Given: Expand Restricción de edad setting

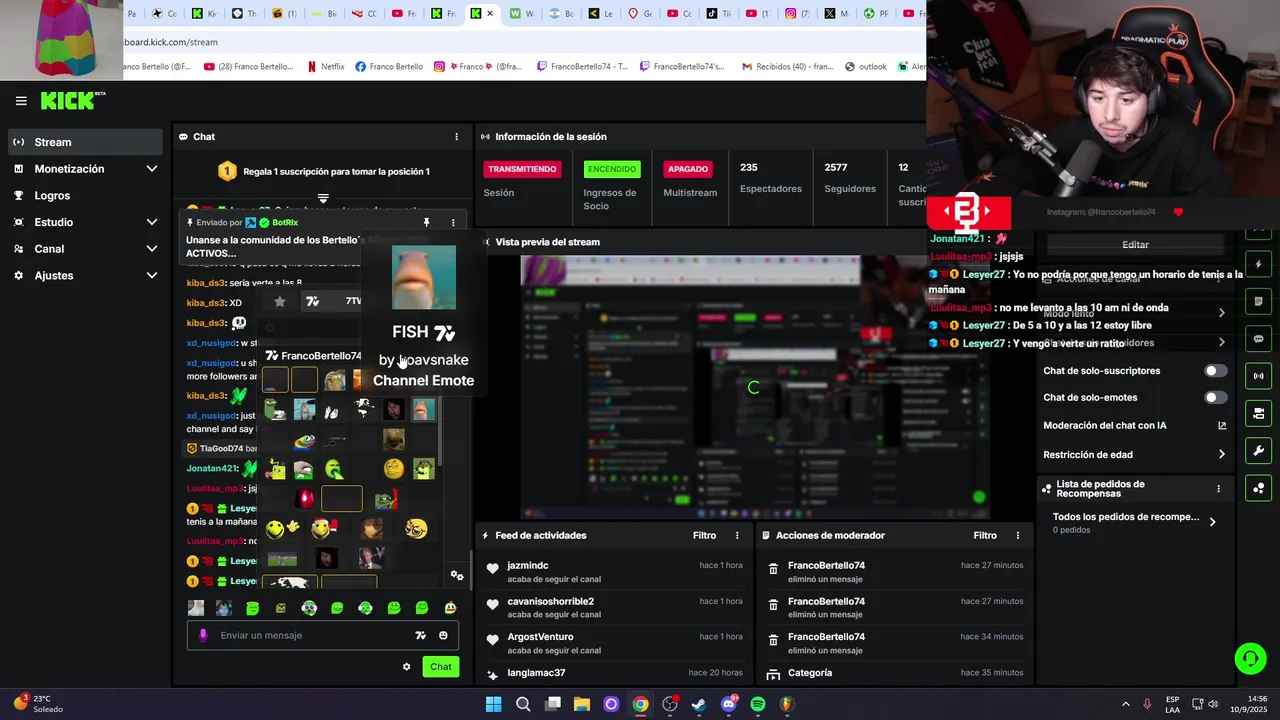Looking at the screenshot, I should coord(1221,454).
